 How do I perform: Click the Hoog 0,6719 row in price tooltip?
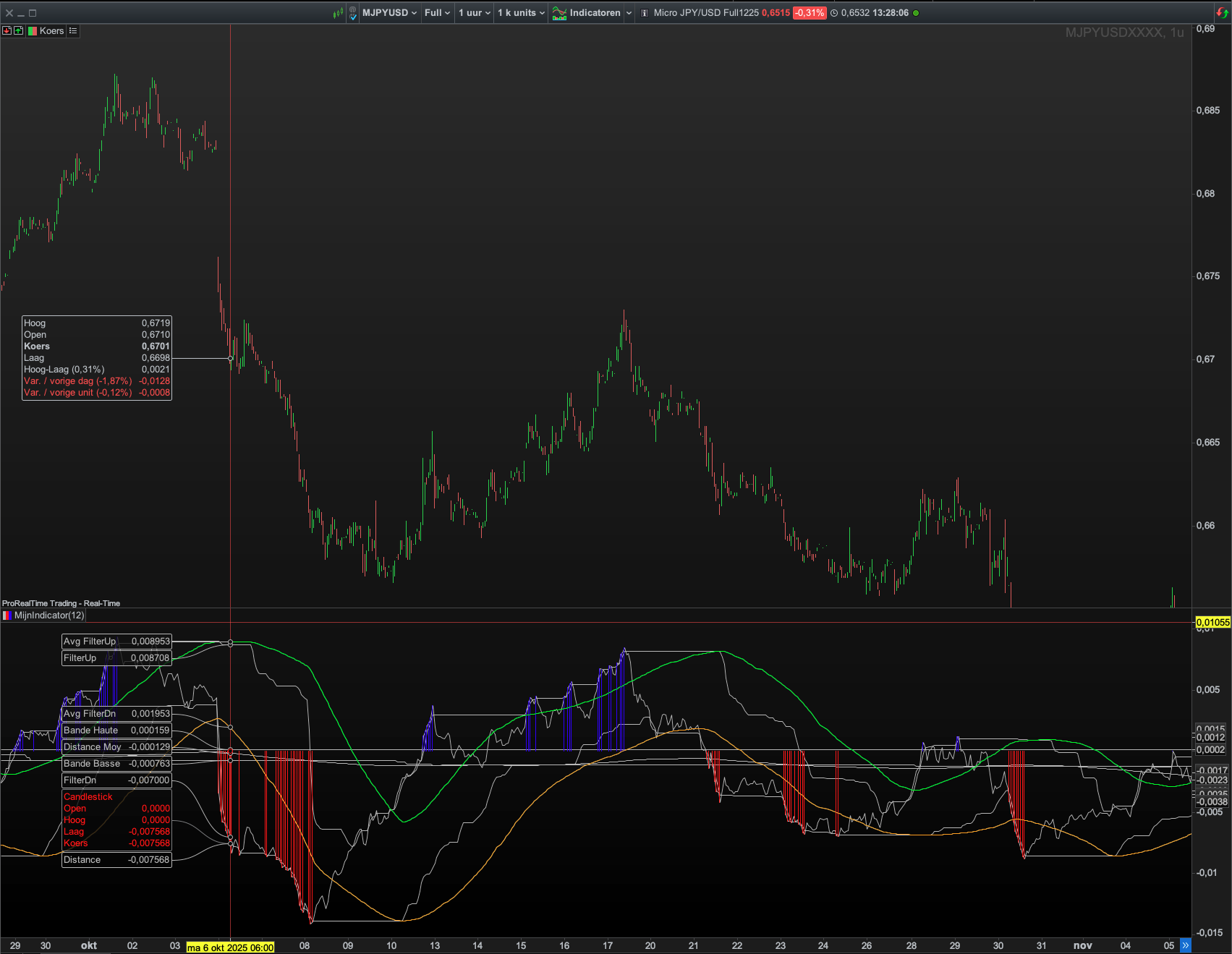coord(97,323)
